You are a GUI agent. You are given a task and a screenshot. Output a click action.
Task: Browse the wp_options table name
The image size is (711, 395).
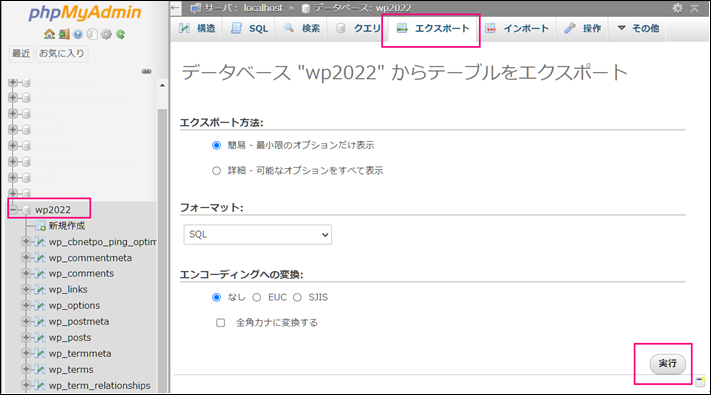[x=74, y=305]
